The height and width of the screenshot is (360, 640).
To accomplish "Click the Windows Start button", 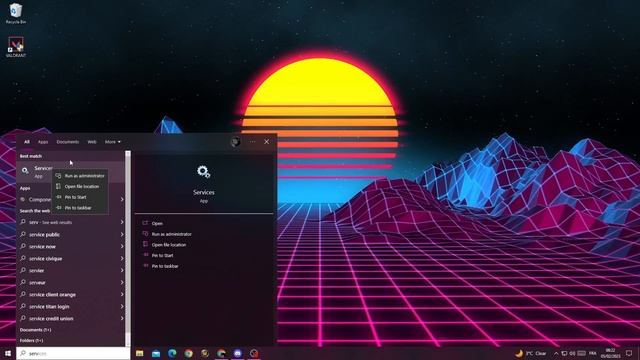I will click(8, 353).
